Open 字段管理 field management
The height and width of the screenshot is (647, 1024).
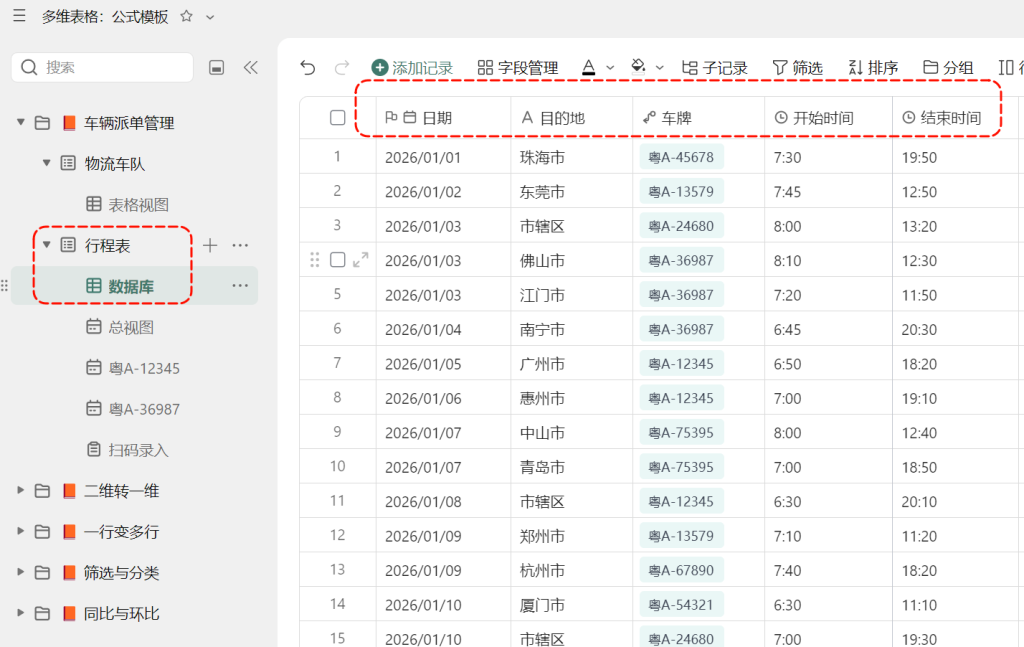coord(518,67)
